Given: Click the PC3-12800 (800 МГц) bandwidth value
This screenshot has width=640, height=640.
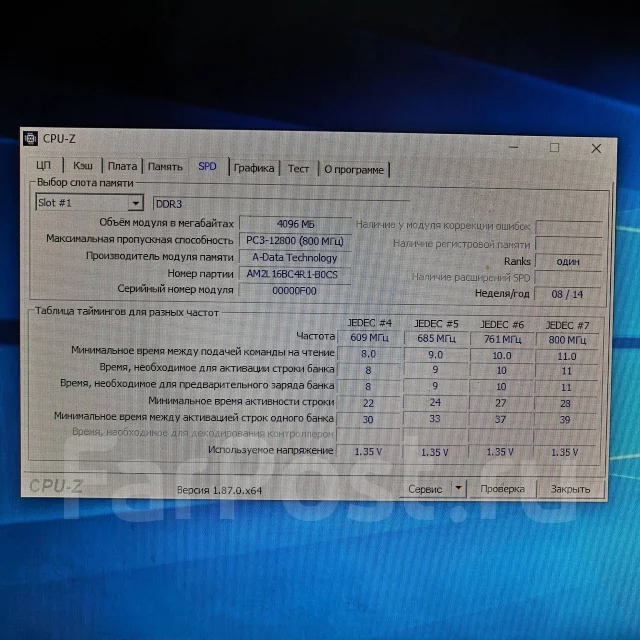Looking at the screenshot, I should pos(295,241).
